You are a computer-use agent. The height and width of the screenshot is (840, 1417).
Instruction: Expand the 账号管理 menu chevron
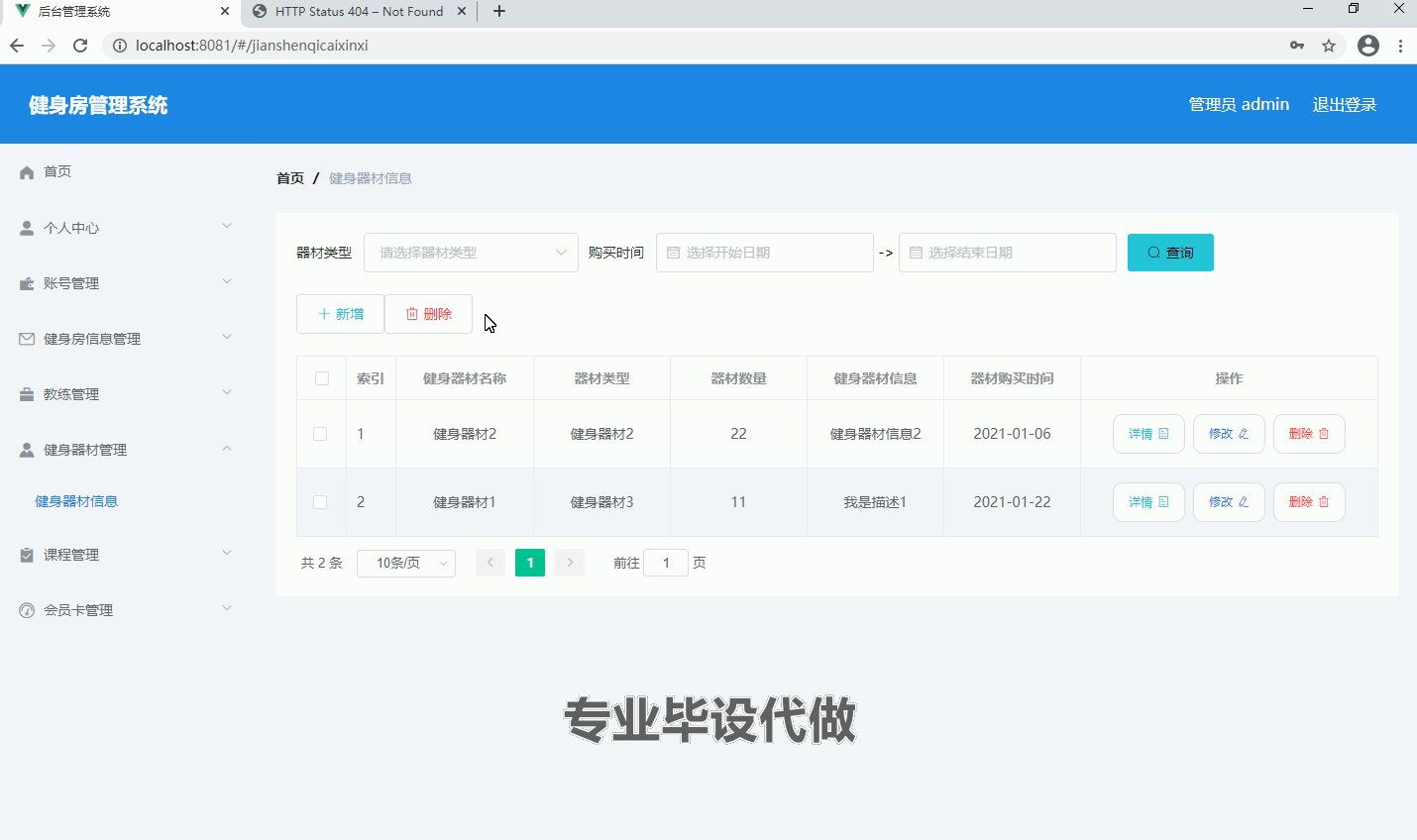(x=227, y=282)
